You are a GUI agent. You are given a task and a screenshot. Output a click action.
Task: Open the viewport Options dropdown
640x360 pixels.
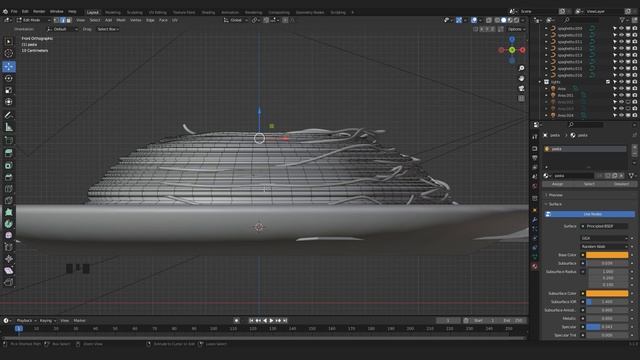point(516,29)
